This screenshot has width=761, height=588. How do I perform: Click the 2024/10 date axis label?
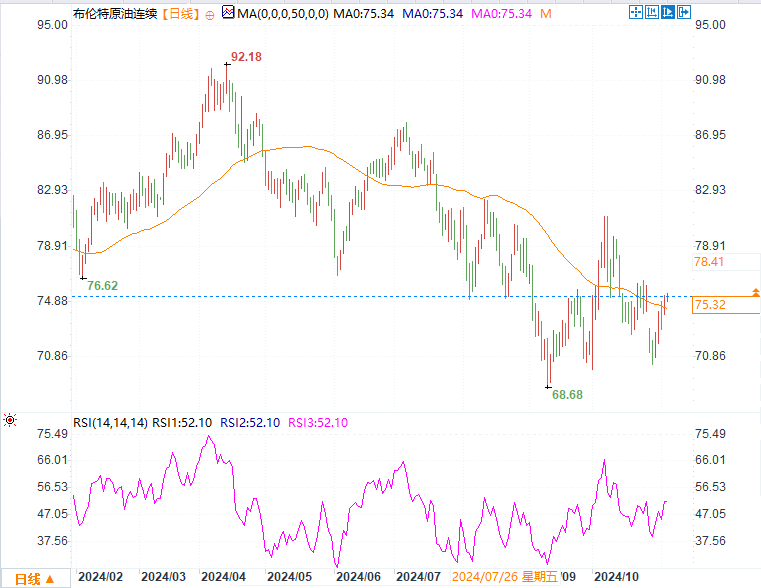click(x=616, y=577)
